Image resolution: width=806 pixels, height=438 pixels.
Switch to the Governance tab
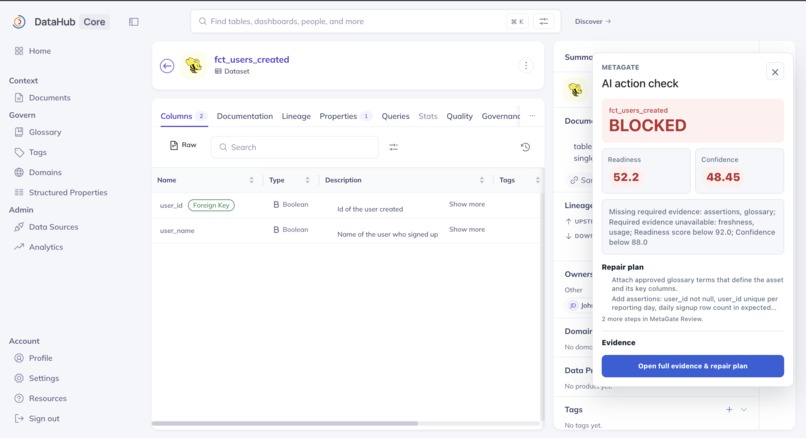pyautogui.click(x=501, y=116)
